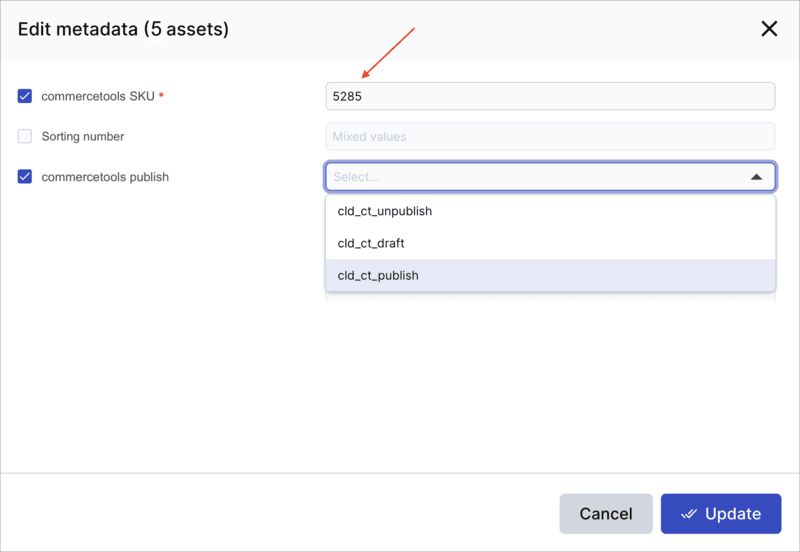The width and height of the screenshot is (800, 552).
Task: Collapse the commercetools publish dropdown arrow
Action: (756, 177)
